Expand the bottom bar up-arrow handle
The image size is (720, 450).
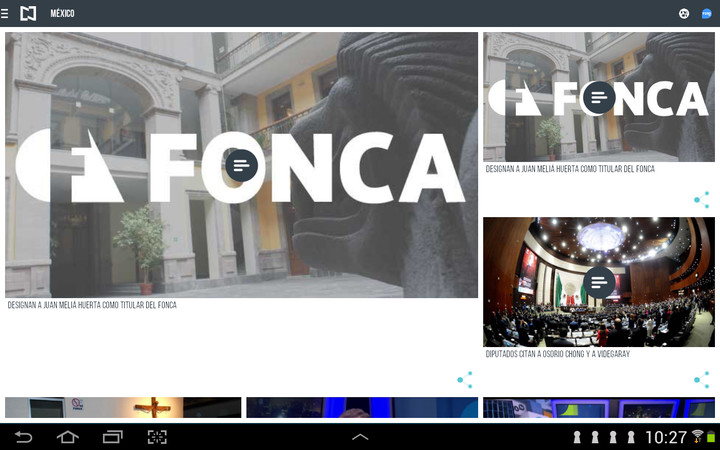360,437
